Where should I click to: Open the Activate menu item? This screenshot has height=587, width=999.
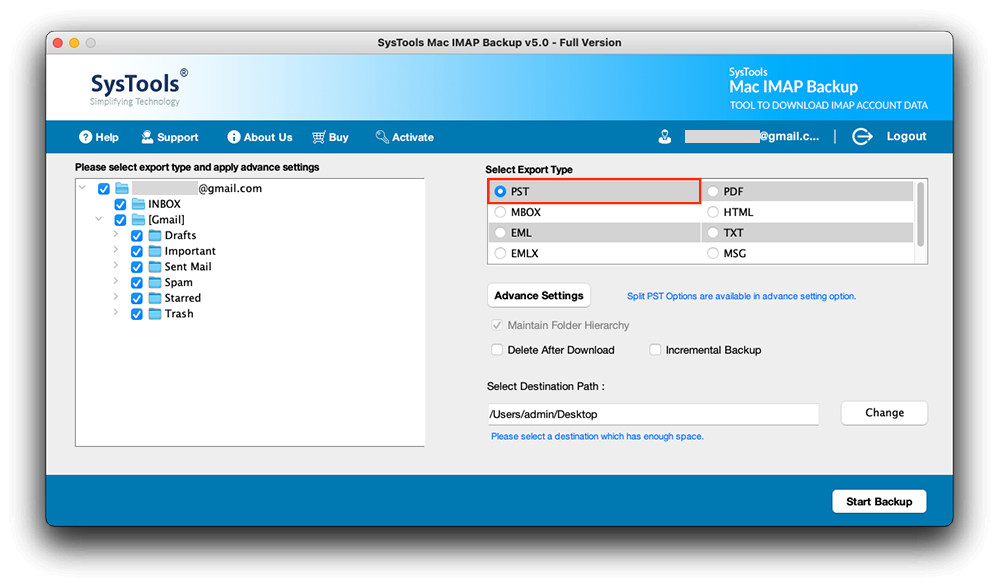(405, 137)
